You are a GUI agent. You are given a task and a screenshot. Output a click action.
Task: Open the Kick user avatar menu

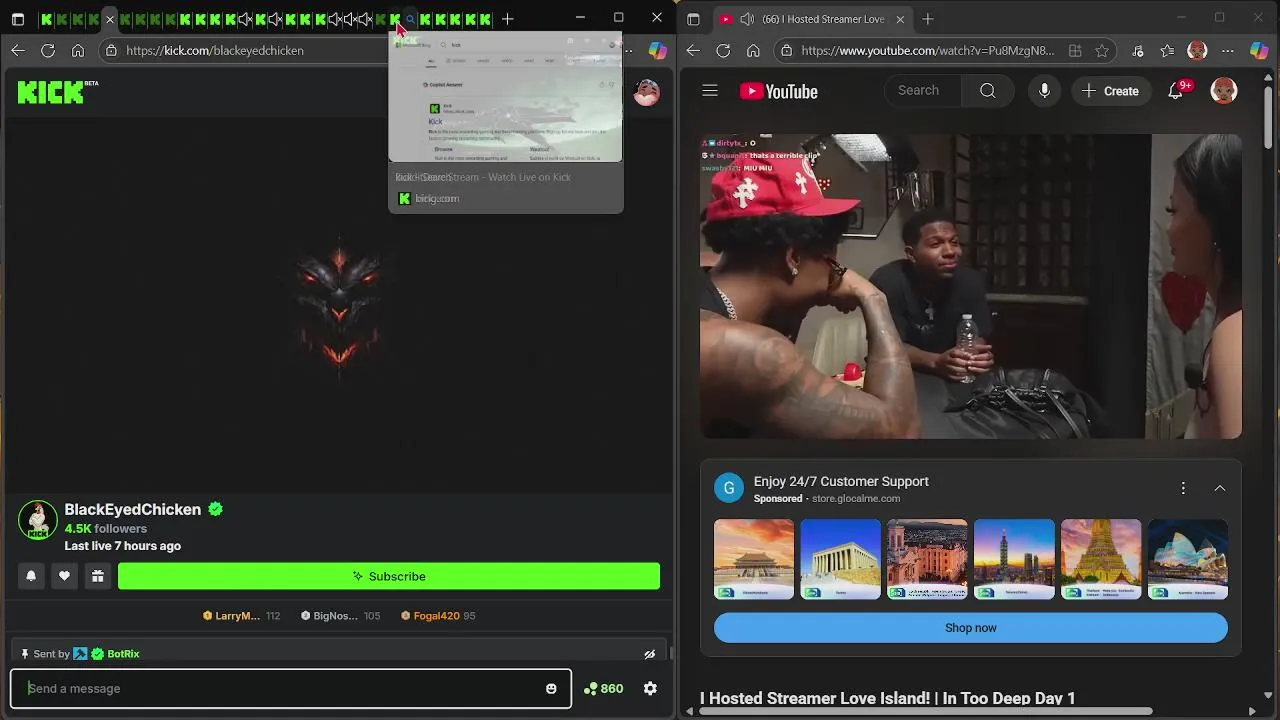click(647, 92)
